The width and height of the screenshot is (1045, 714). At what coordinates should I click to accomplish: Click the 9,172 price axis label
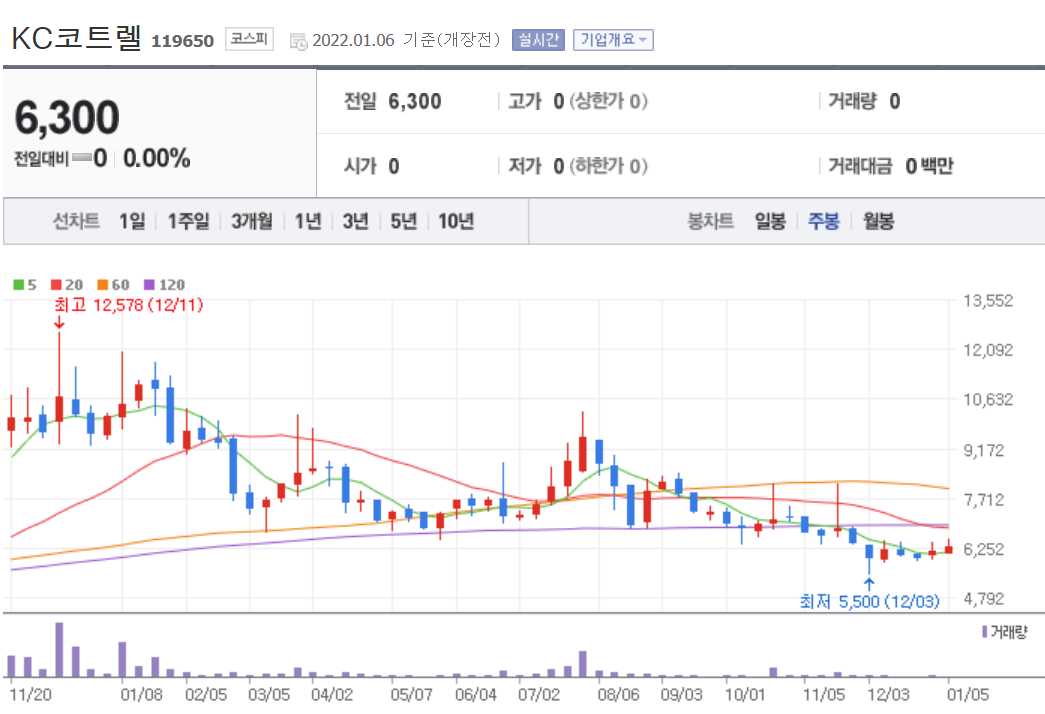(984, 450)
